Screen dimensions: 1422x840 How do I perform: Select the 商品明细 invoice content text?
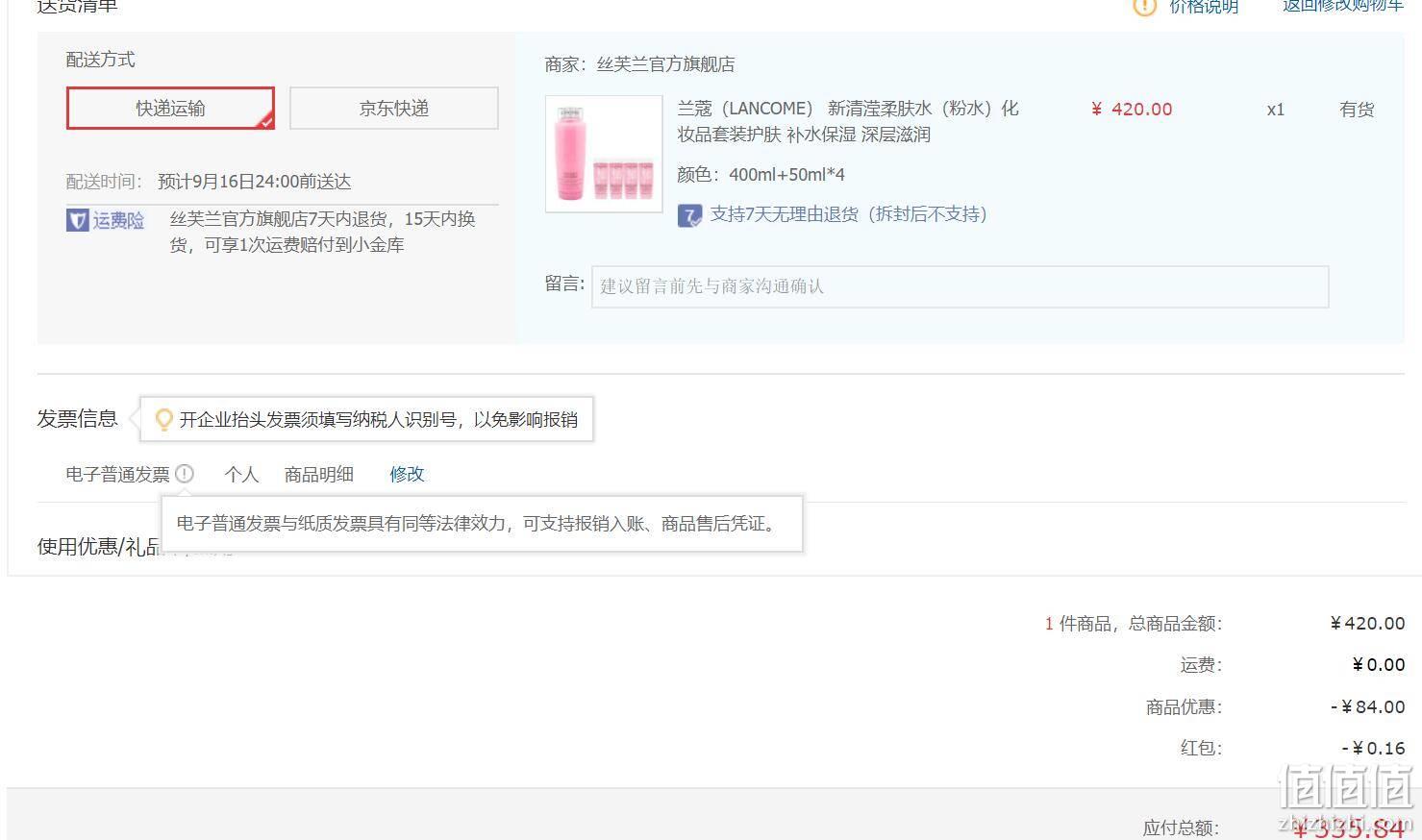[x=319, y=474]
